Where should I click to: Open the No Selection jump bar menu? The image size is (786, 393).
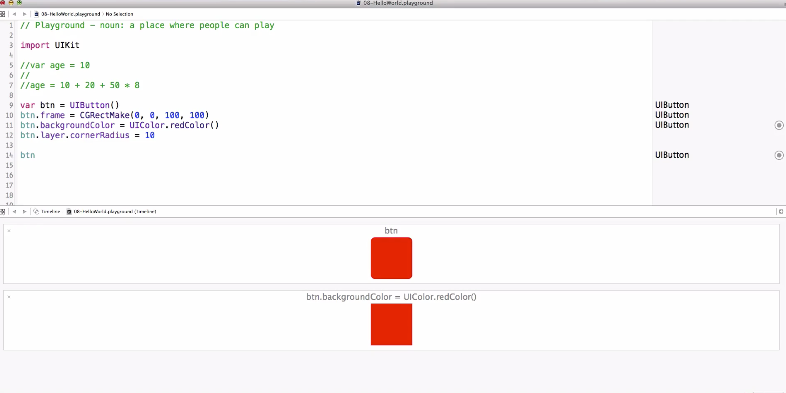[119, 14]
